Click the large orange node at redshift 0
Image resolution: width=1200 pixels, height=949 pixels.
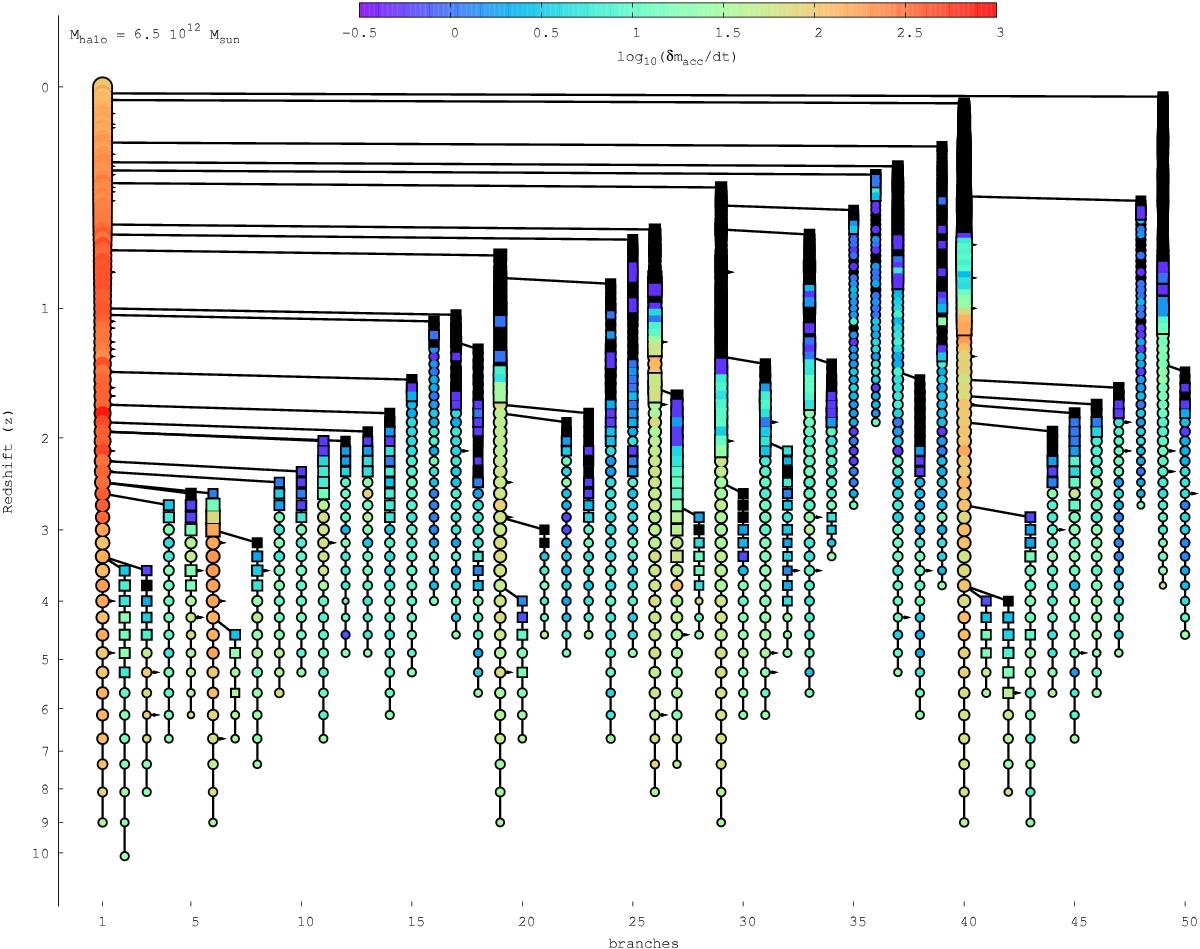point(102,88)
